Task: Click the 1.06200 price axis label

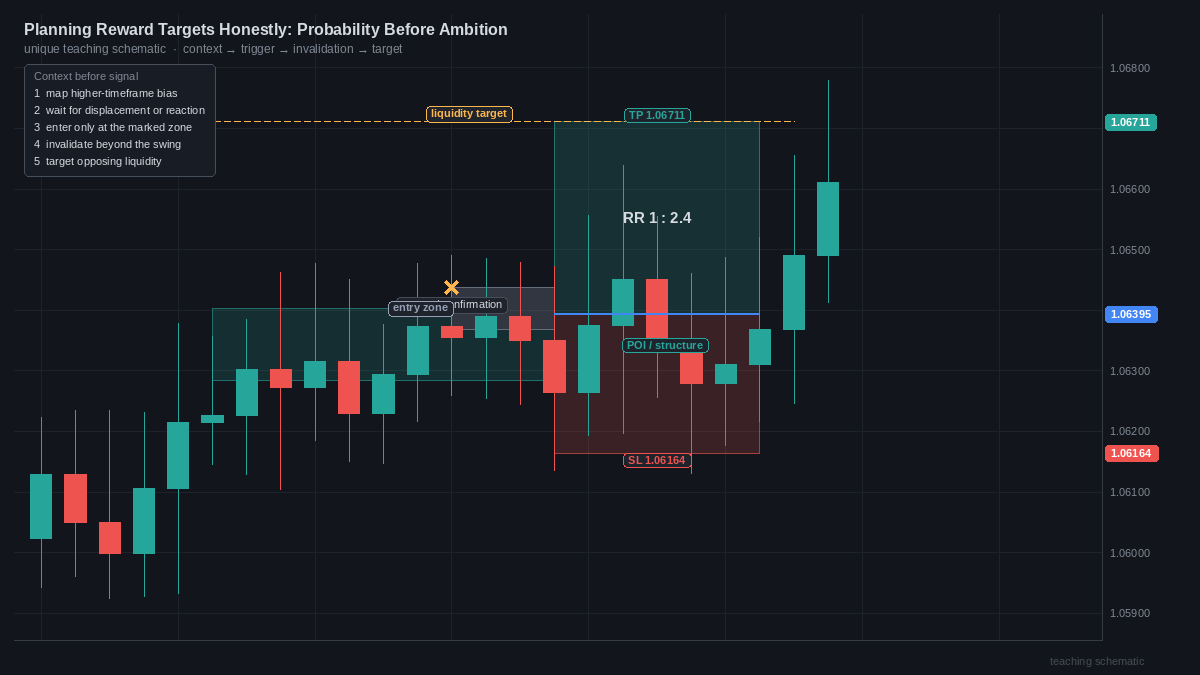Action: pyautogui.click(x=1130, y=431)
